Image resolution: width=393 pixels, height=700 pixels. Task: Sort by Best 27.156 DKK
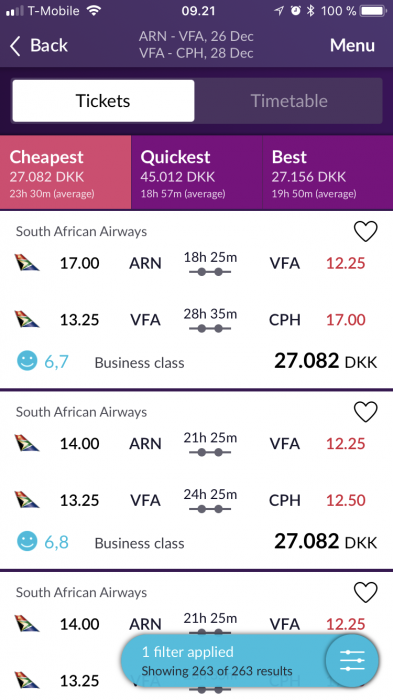[328, 172]
